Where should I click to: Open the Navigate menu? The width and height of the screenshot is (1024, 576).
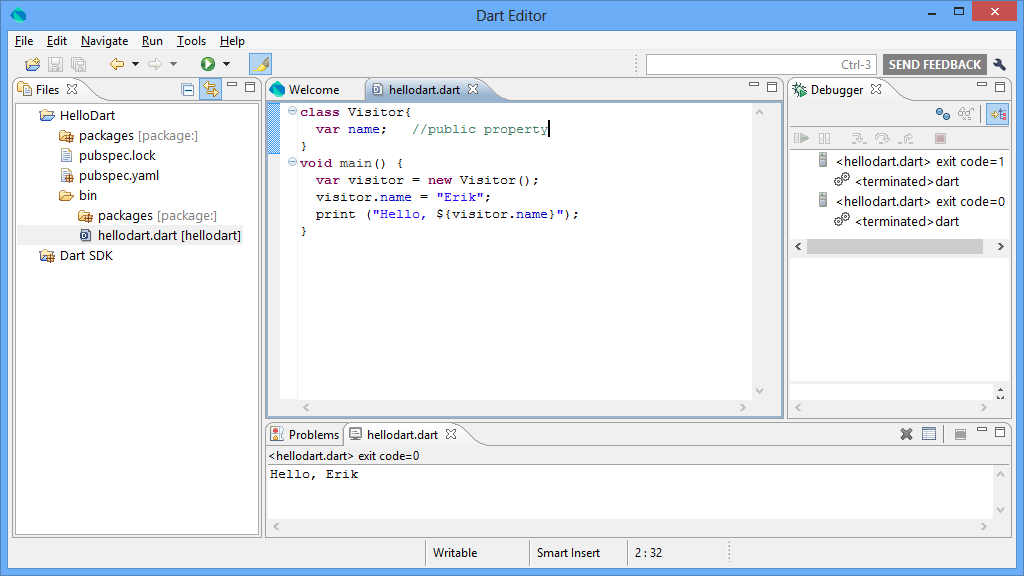(x=104, y=41)
